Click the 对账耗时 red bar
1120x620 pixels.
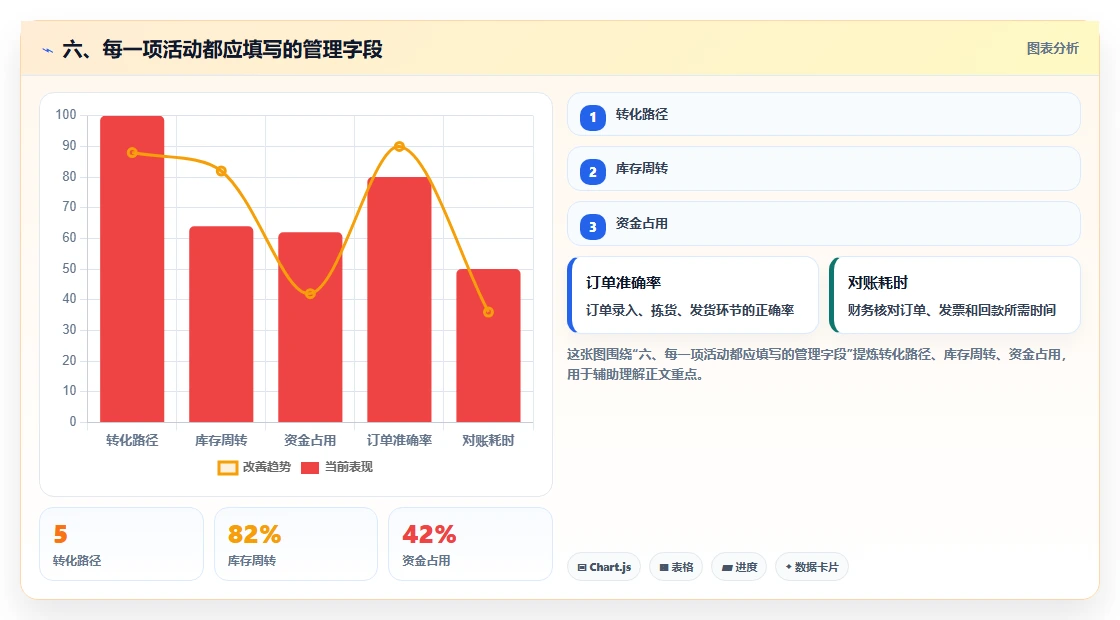point(489,345)
